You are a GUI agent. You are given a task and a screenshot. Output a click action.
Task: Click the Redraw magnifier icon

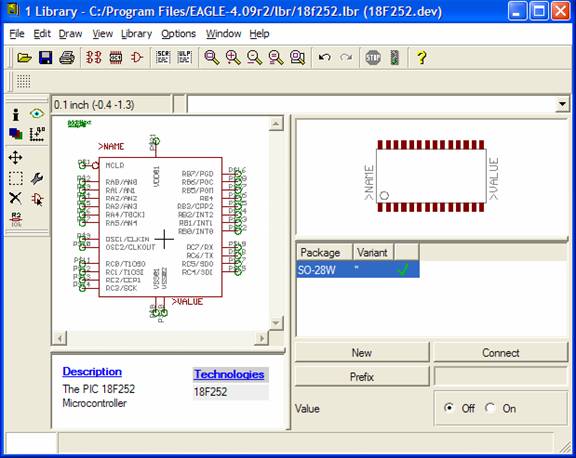(x=276, y=58)
